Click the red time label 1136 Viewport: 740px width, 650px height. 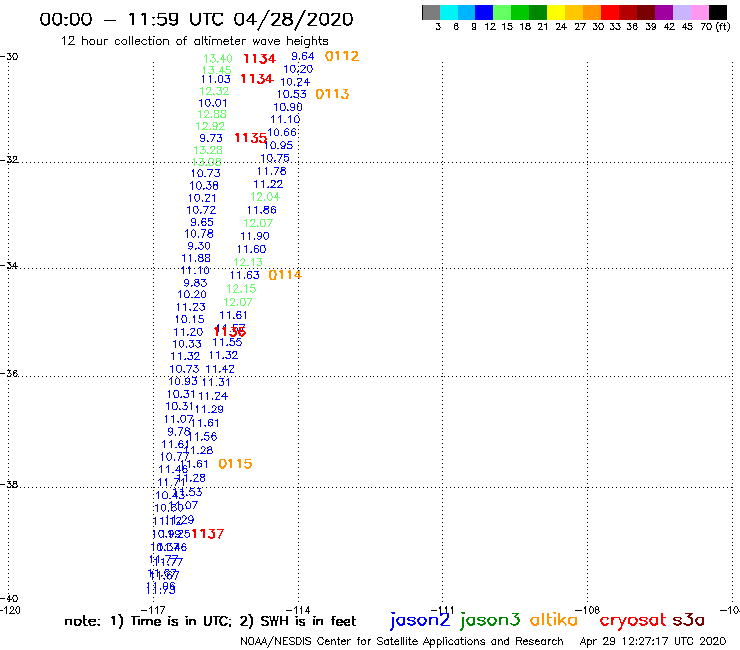230,332
